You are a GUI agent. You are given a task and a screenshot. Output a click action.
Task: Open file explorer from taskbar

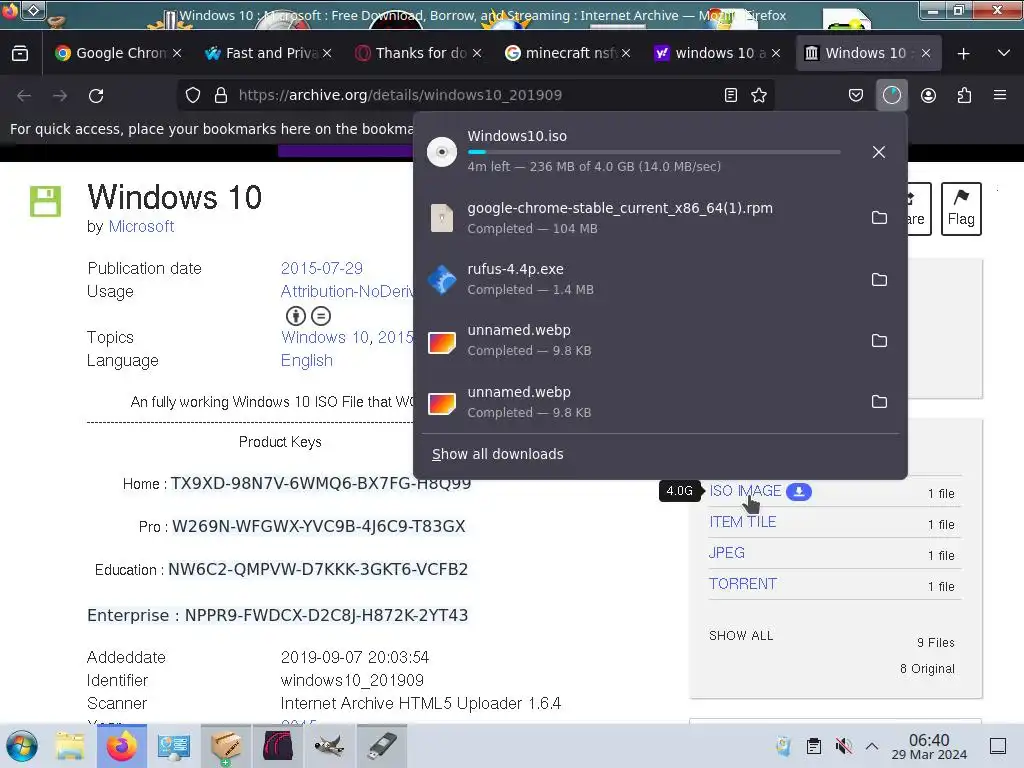(x=70, y=746)
